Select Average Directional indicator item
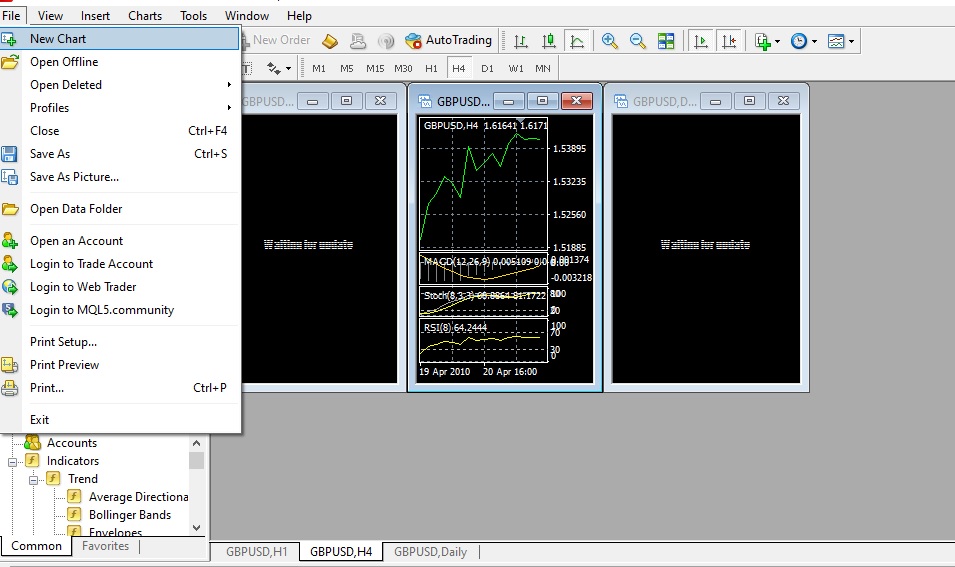955x567 pixels. click(138, 497)
